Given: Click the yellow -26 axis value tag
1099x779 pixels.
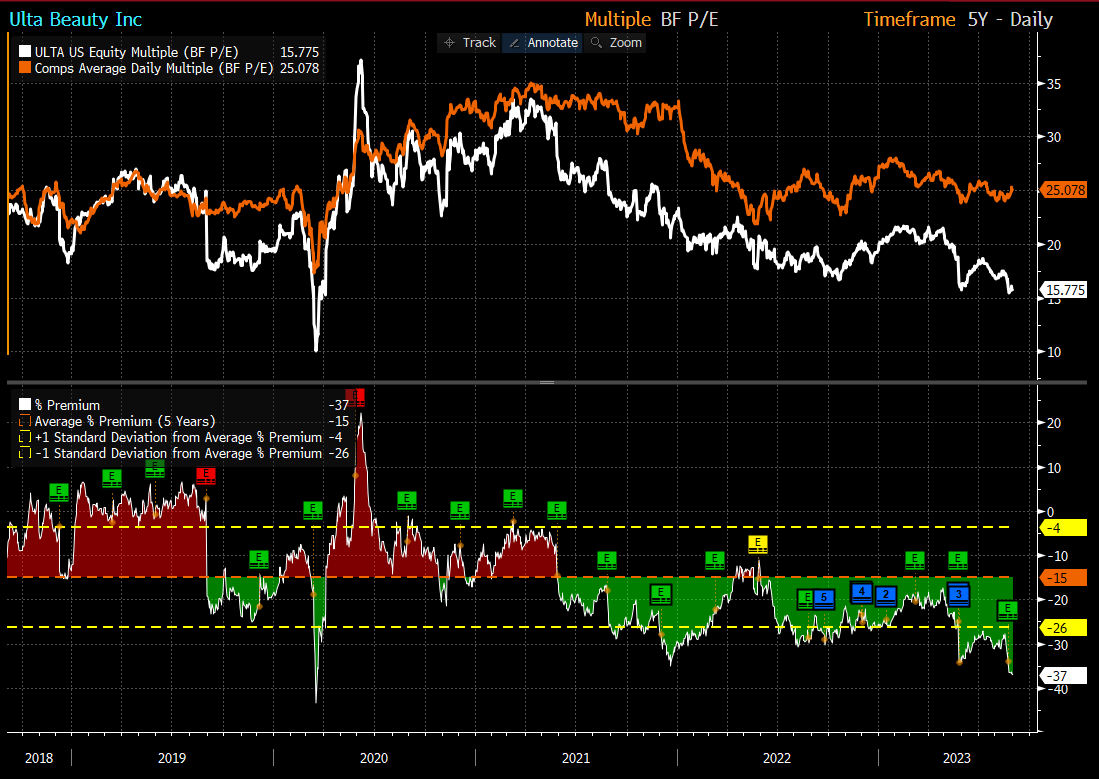Looking at the screenshot, I should point(1065,628).
